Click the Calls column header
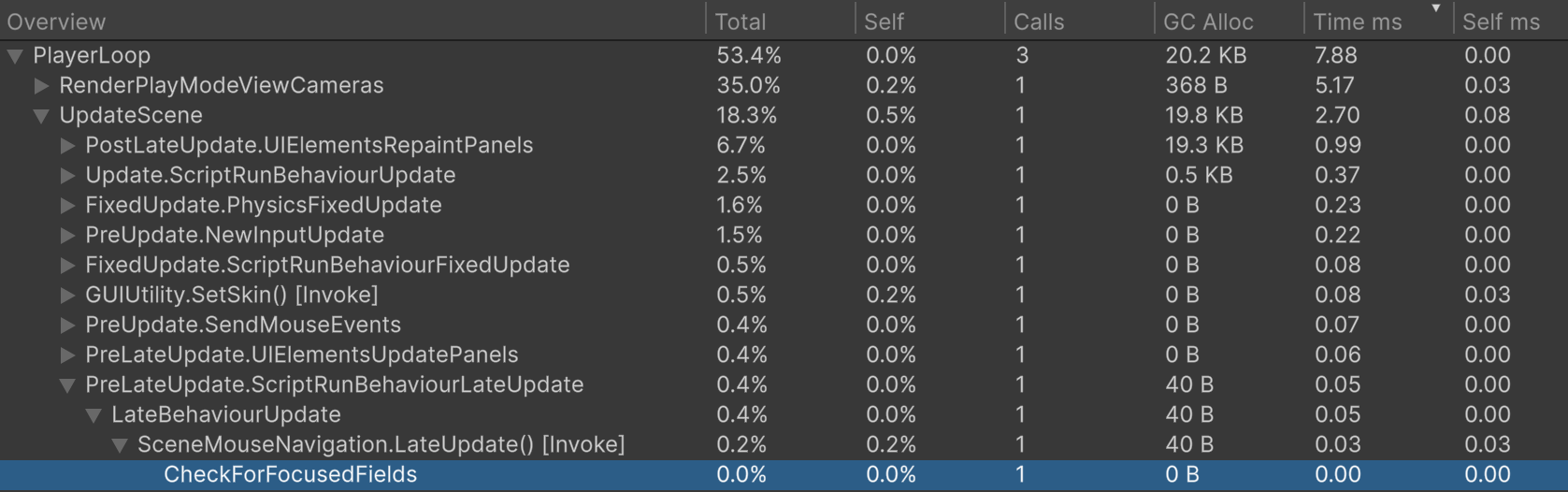Screen dimensions: 1568x492 click(1039, 22)
